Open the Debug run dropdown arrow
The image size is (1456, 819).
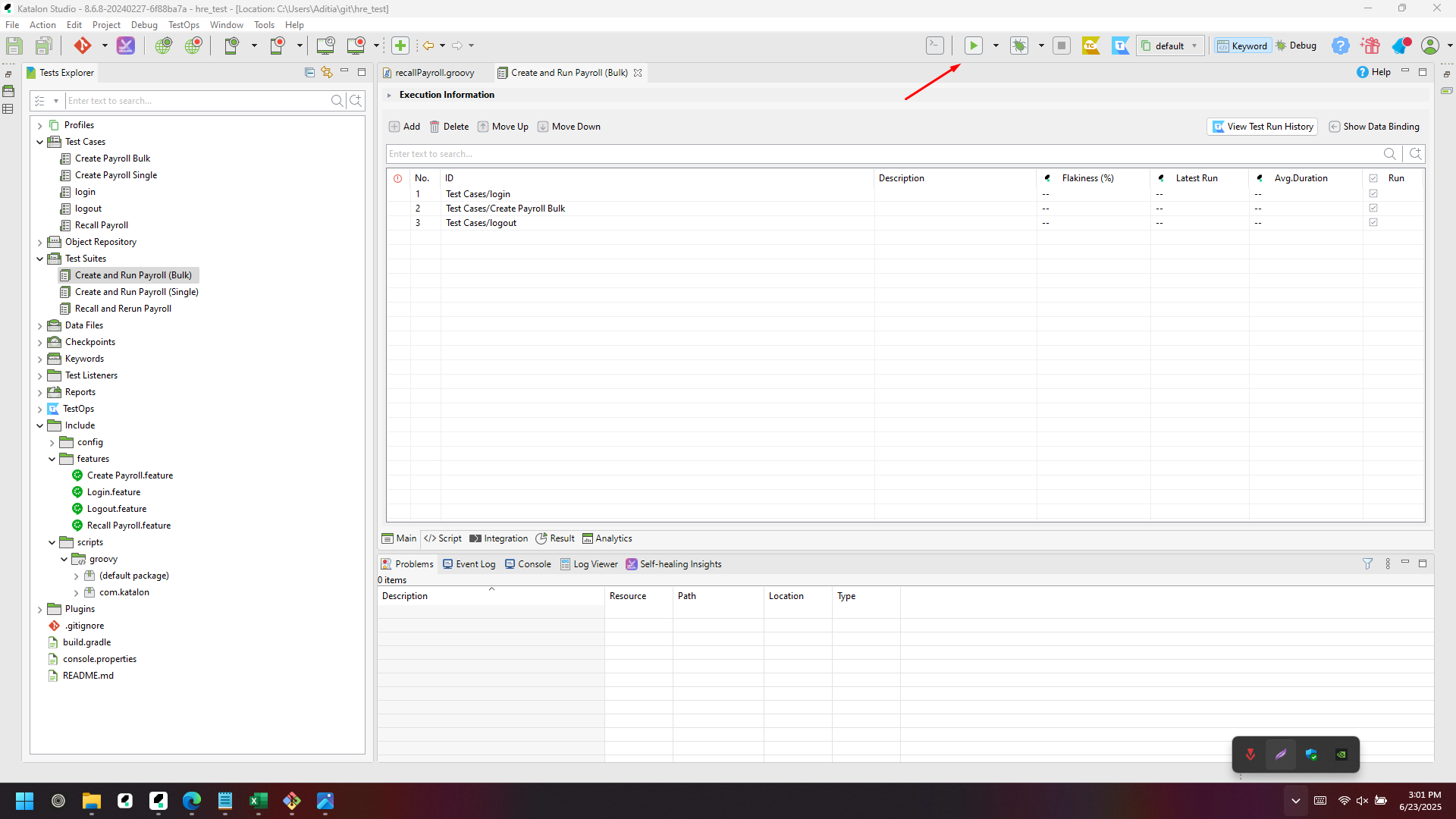tap(1041, 45)
